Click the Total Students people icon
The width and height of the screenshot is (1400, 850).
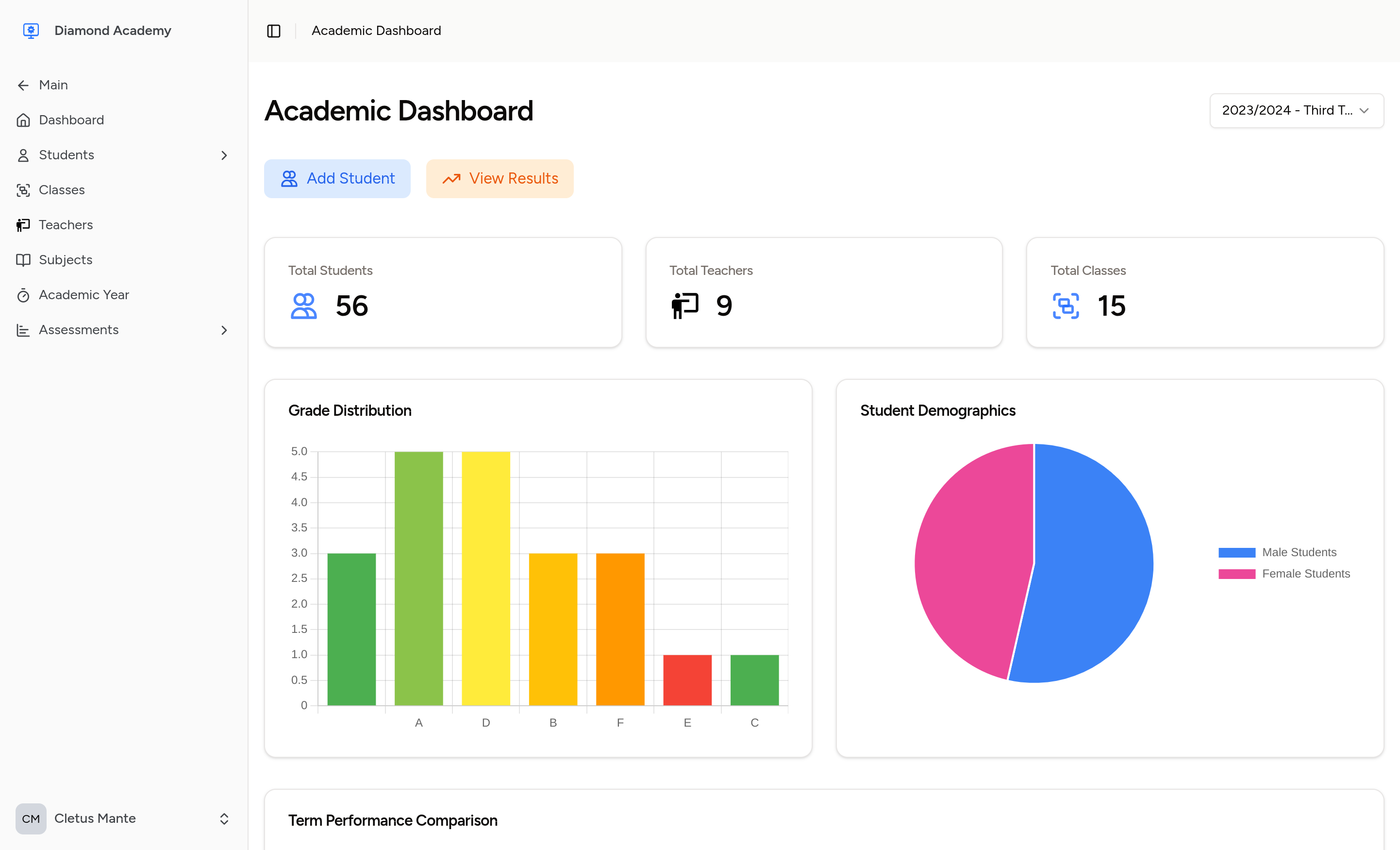304,306
